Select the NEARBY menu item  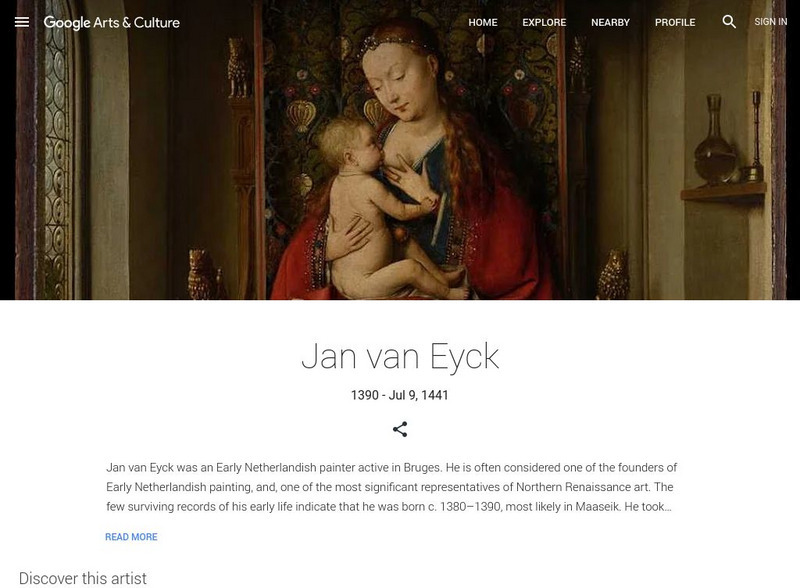pos(610,22)
